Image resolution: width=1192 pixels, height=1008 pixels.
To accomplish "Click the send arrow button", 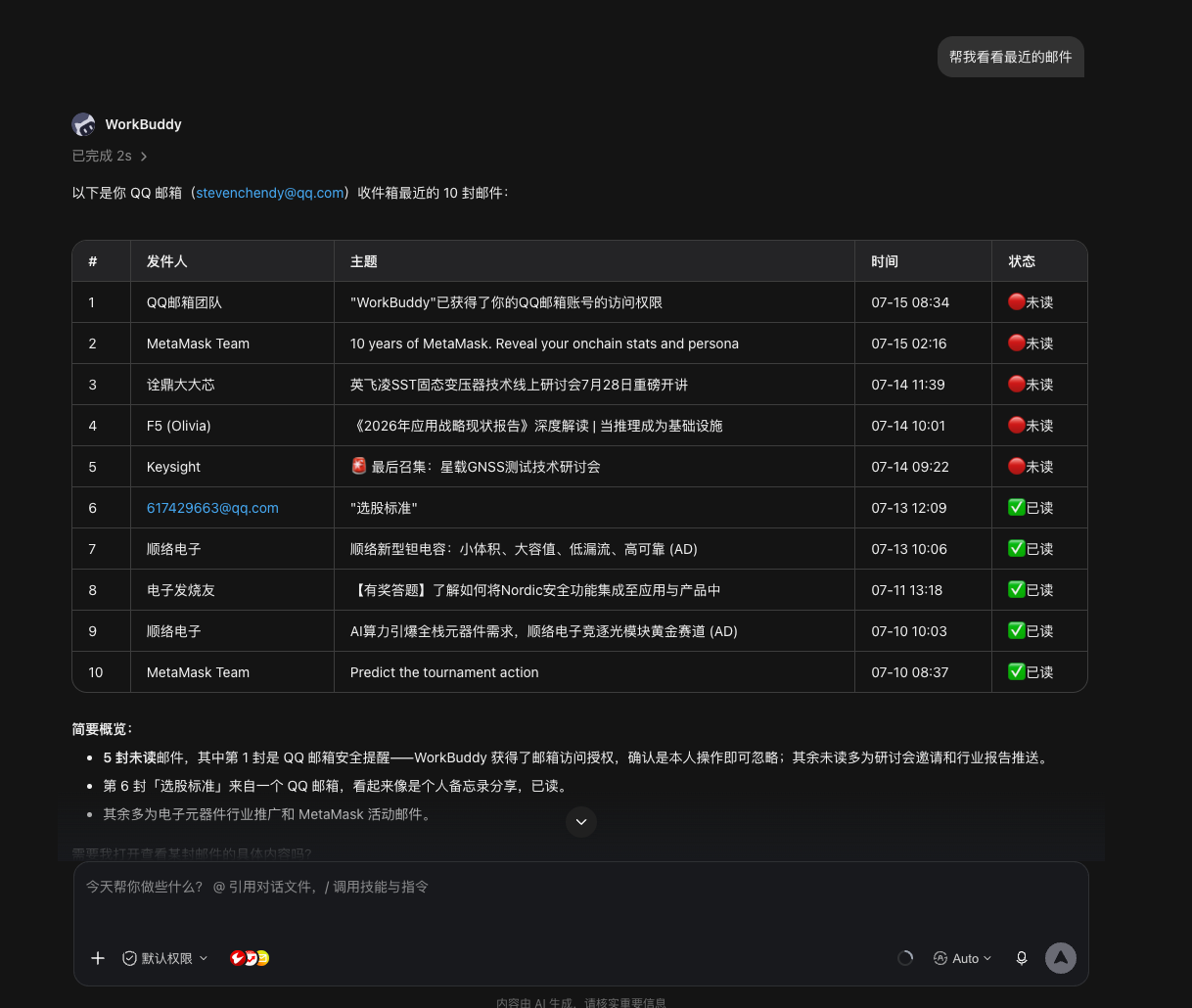I will pyautogui.click(x=1061, y=958).
